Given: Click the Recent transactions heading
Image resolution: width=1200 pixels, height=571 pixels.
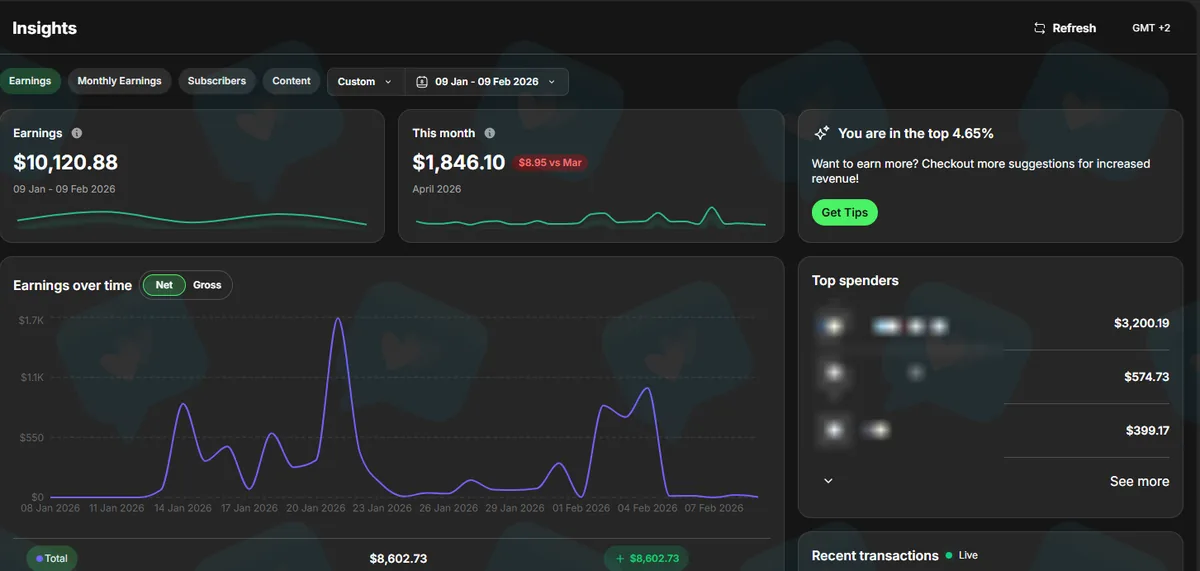Looking at the screenshot, I should click(x=875, y=555).
